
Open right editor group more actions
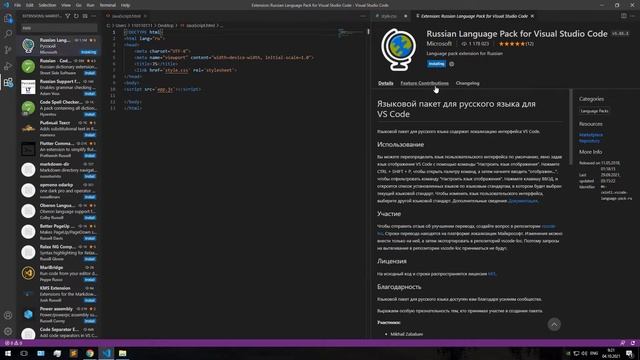pyautogui.click(x=633, y=16)
